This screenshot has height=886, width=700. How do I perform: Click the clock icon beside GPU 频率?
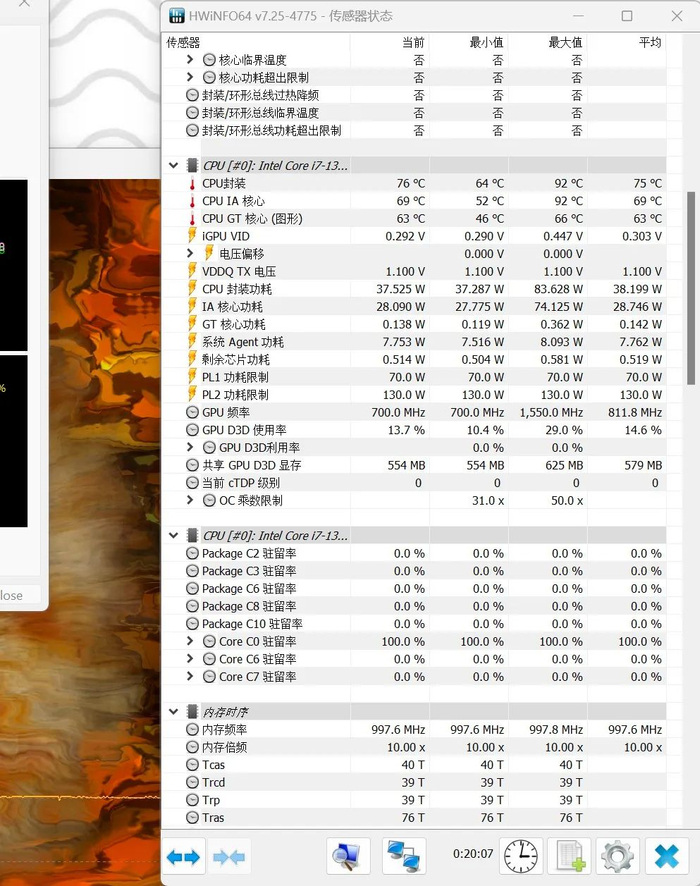tap(192, 412)
